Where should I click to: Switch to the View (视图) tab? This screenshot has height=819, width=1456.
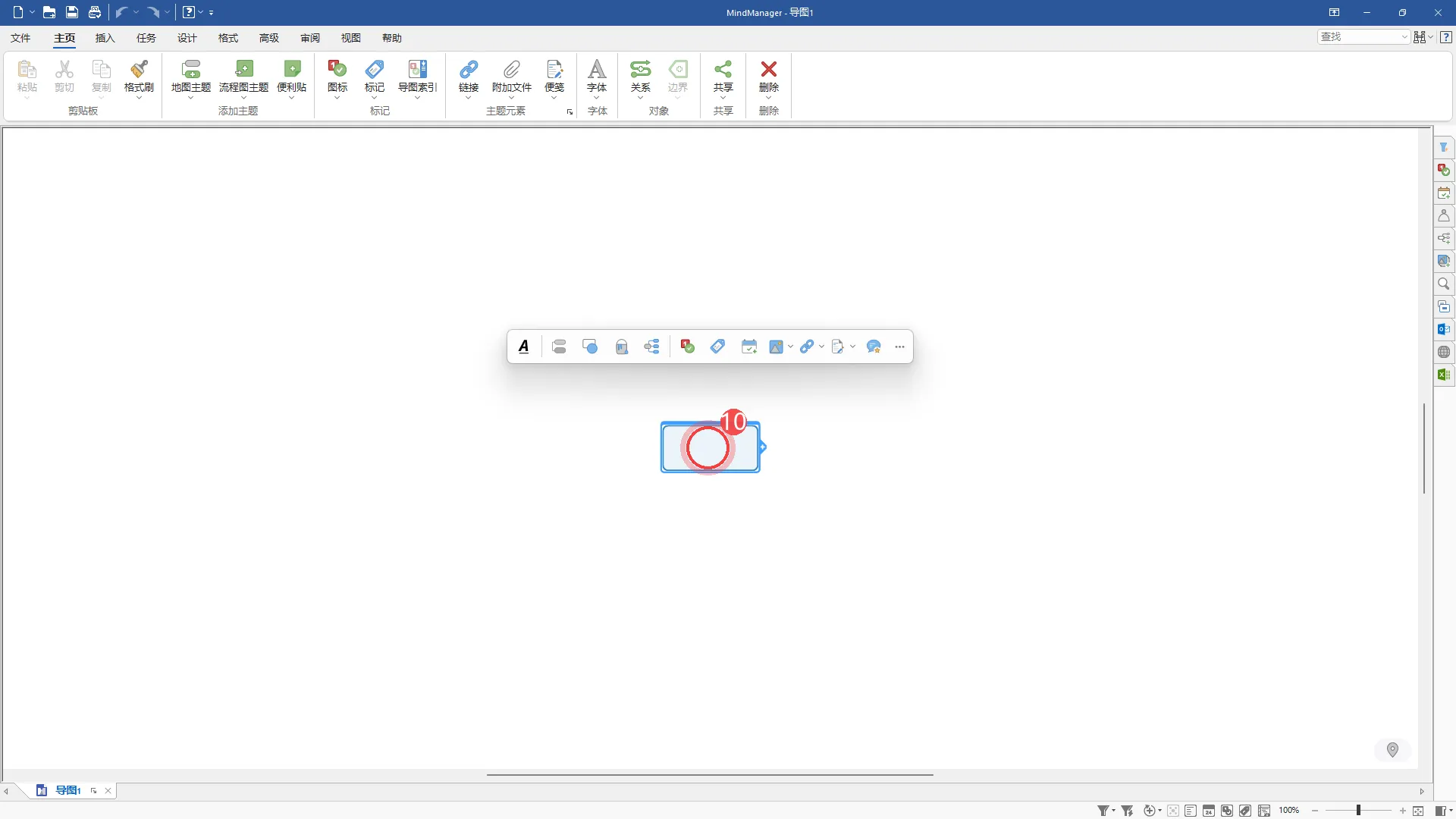point(350,38)
